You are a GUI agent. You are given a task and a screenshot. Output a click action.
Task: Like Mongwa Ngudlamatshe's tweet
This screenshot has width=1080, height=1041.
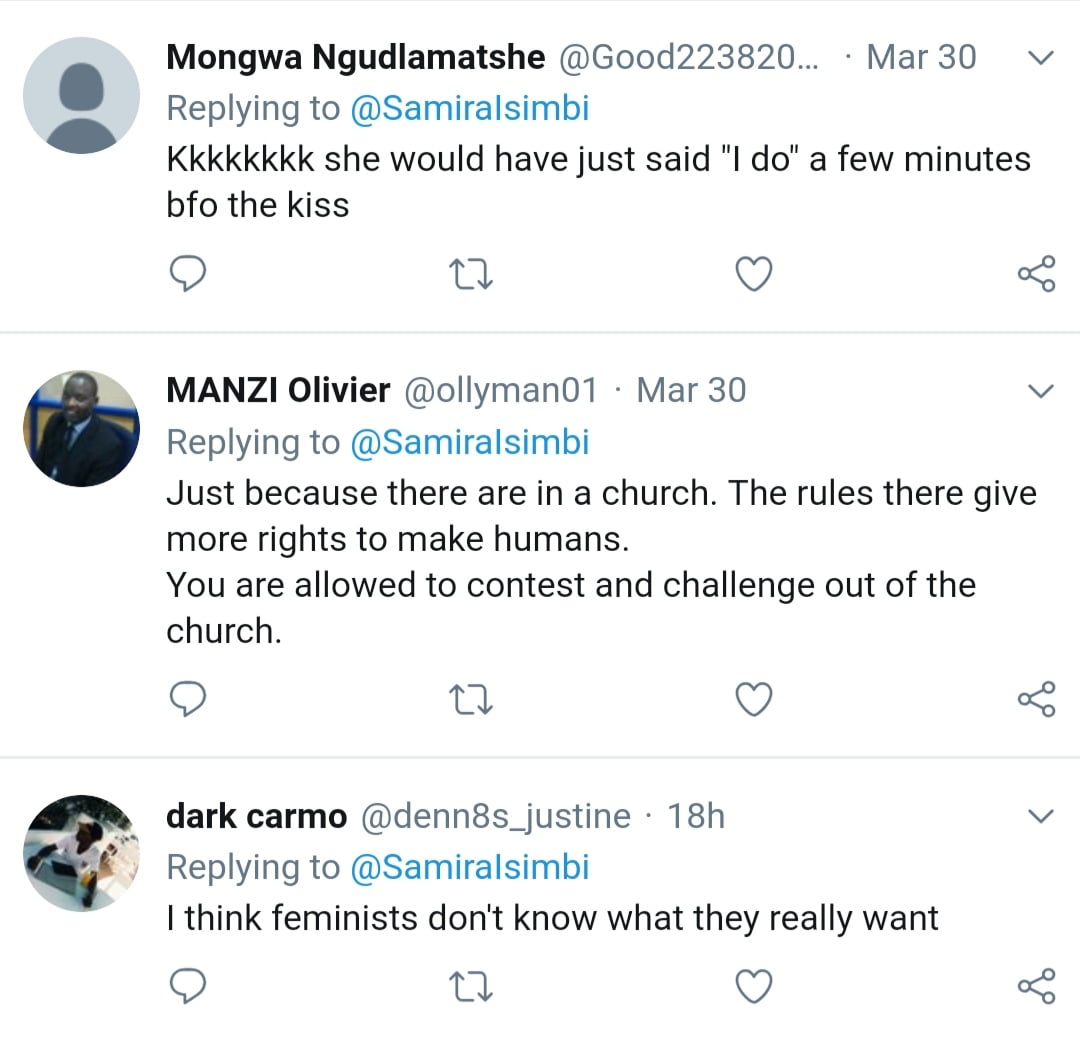tap(754, 273)
